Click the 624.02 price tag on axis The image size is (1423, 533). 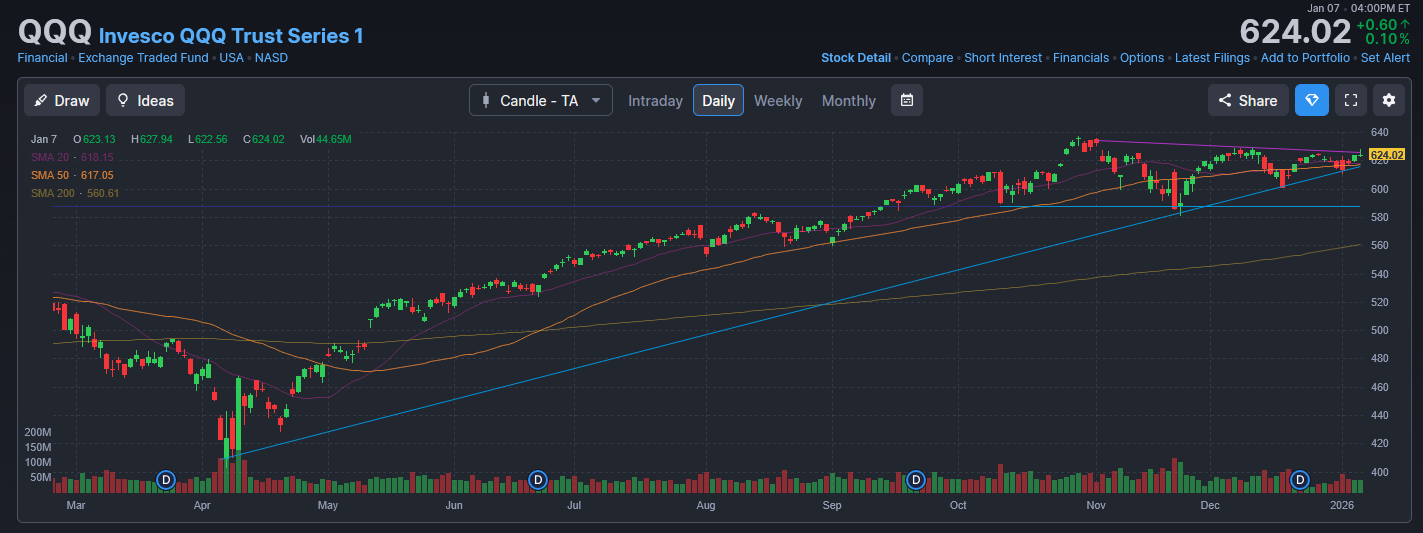coord(1387,155)
